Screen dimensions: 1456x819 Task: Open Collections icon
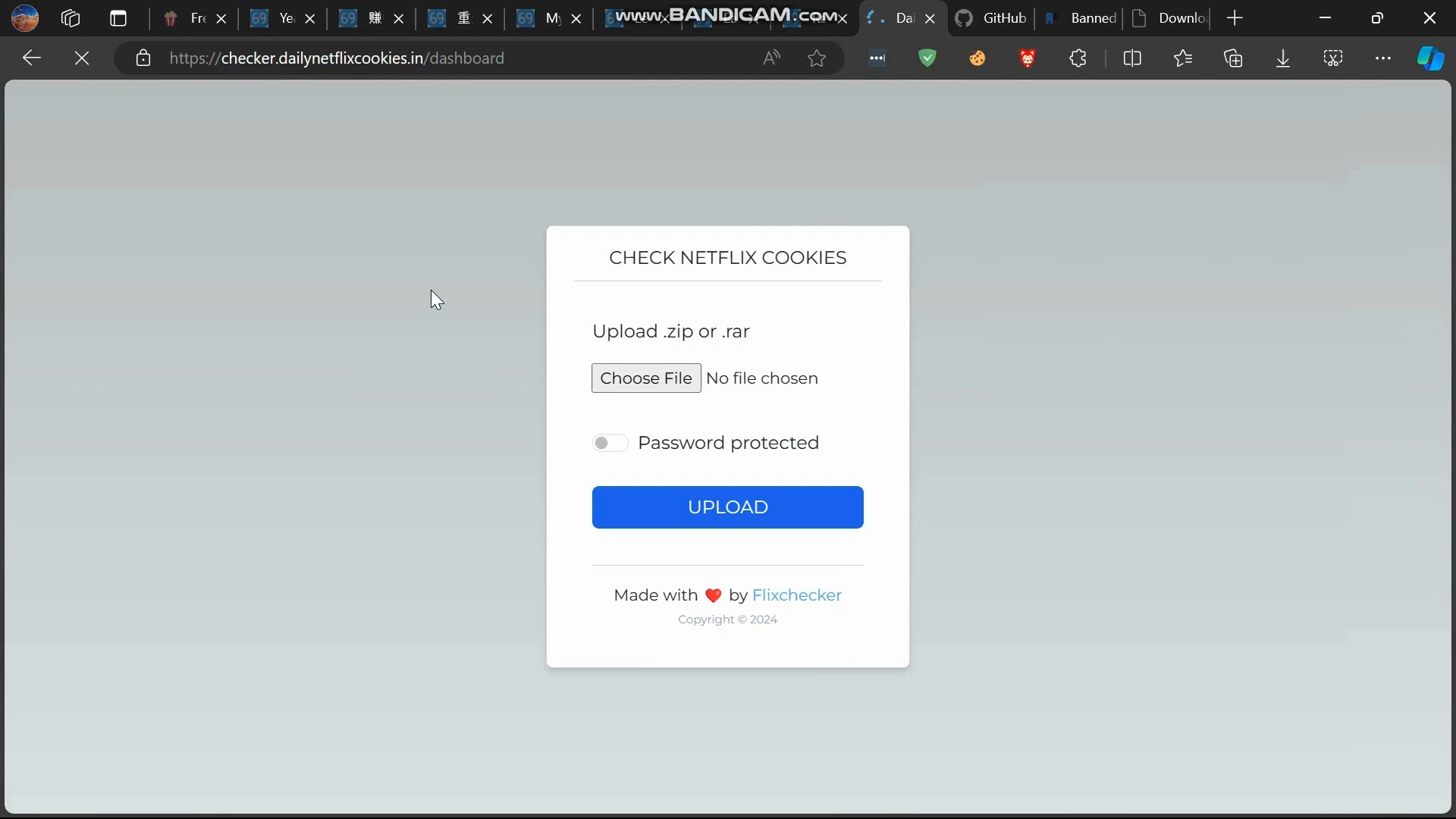tap(1233, 58)
